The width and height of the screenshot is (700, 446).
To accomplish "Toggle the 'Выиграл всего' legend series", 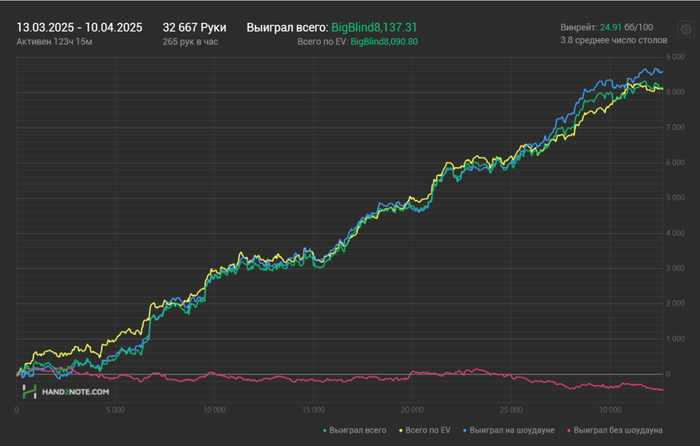I will (355, 430).
